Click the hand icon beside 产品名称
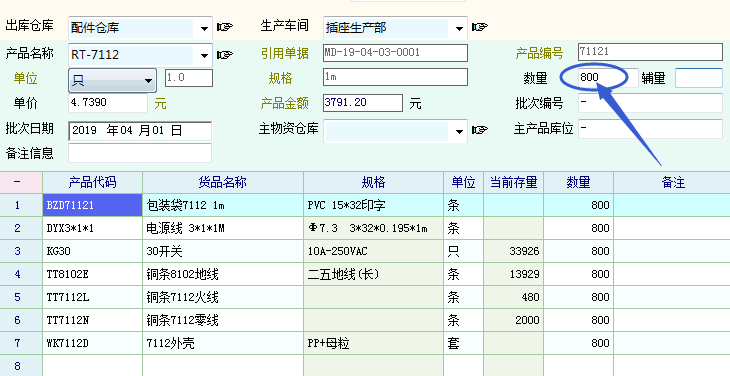Screen dimensions: 730x376 [224, 55]
